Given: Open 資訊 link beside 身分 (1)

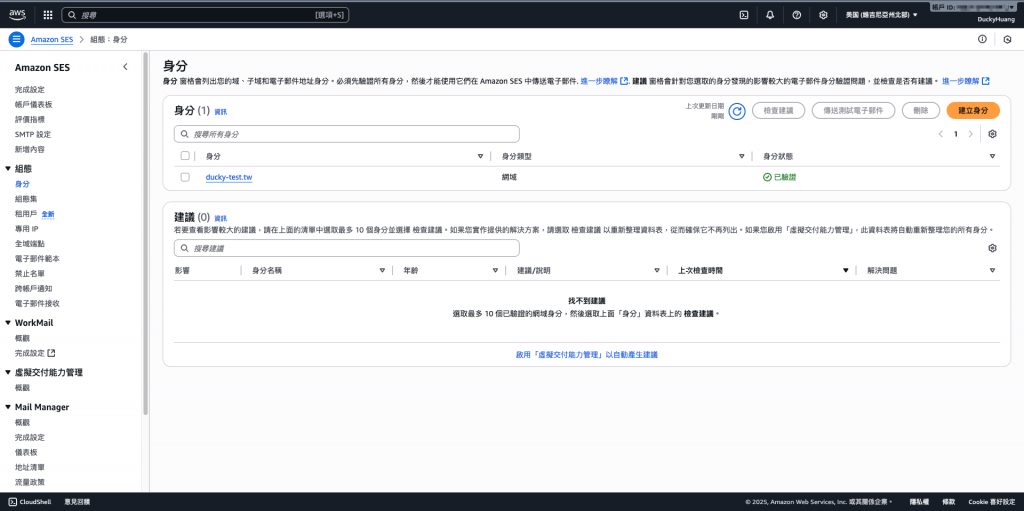Looking at the screenshot, I should (x=221, y=112).
